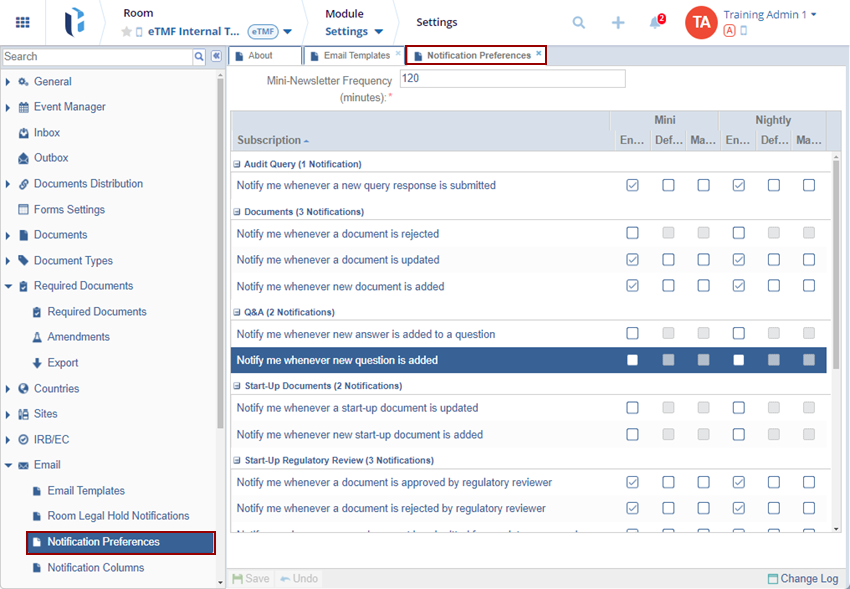This screenshot has width=850, height=589.
Task: Click the plus add icon in header
Action: point(618,22)
